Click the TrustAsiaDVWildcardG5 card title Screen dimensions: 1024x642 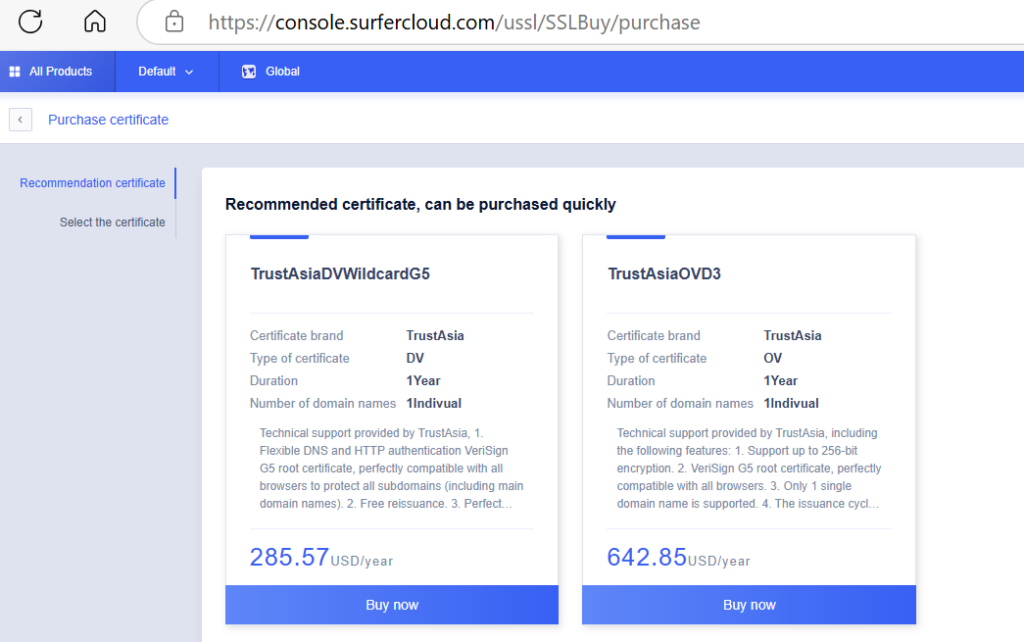340,273
